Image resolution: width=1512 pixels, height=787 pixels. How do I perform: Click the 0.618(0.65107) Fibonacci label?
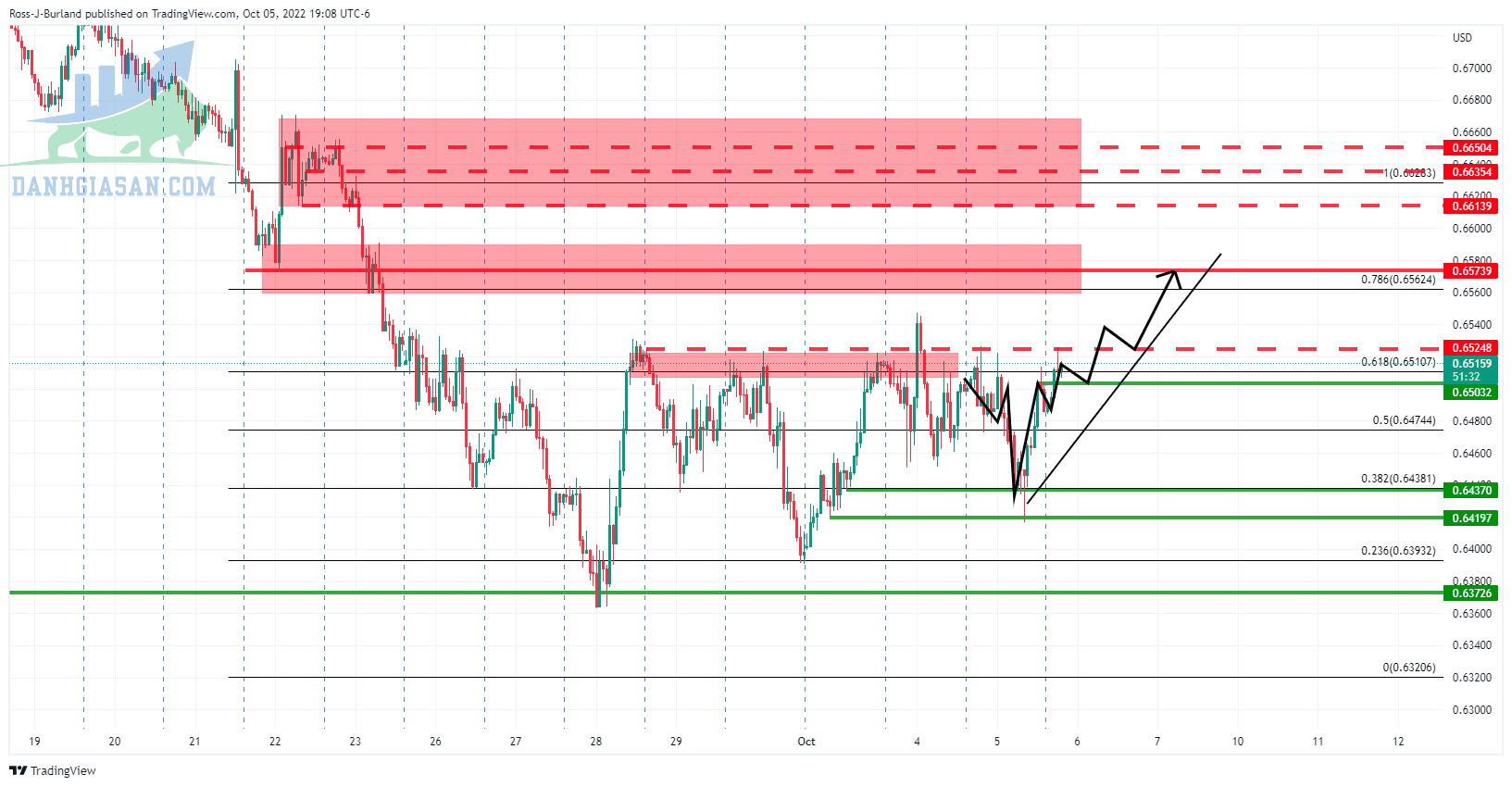(1398, 362)
